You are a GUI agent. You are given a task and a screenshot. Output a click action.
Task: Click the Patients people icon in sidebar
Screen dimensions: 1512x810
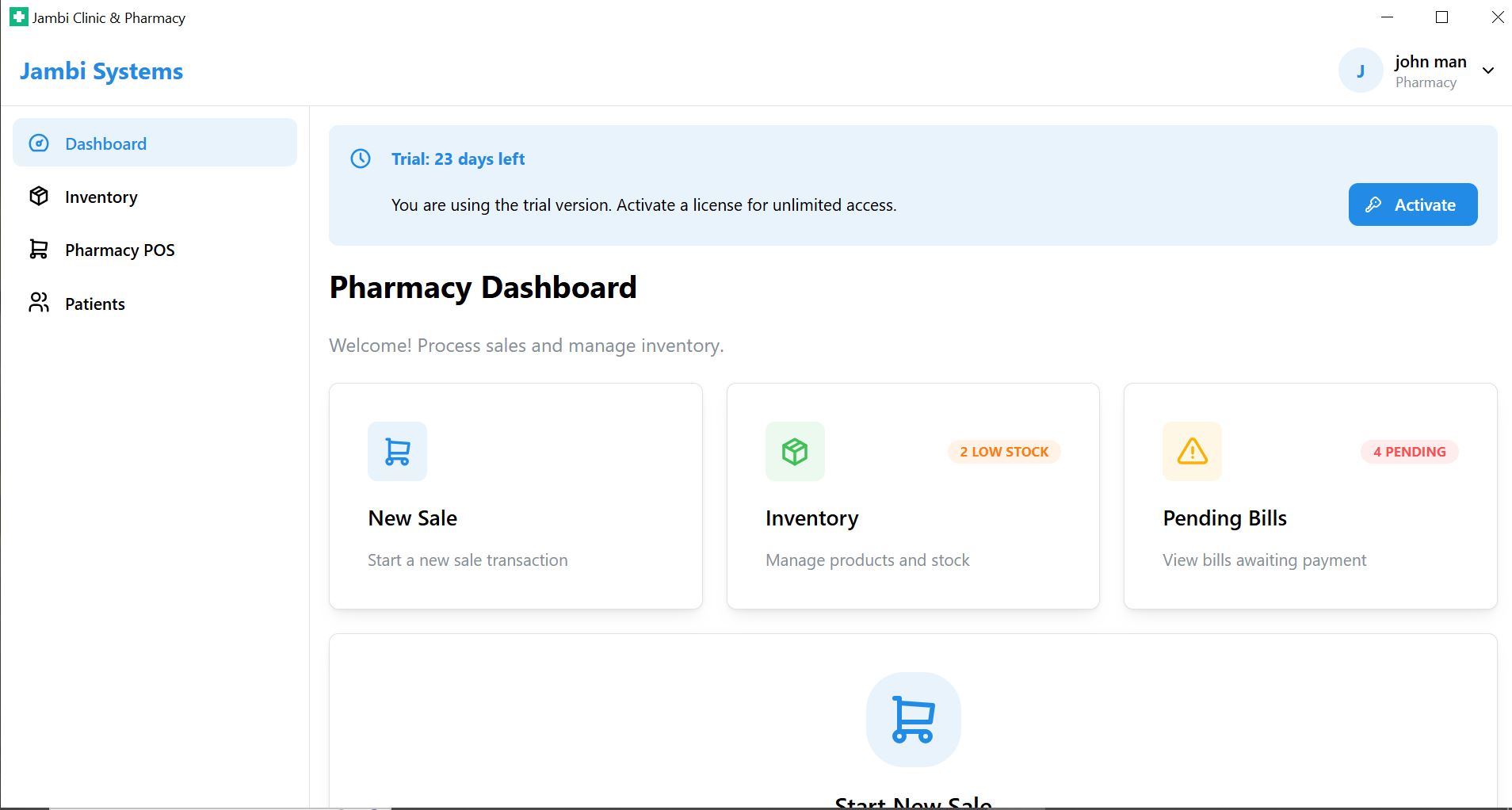[x=39, y=303]
